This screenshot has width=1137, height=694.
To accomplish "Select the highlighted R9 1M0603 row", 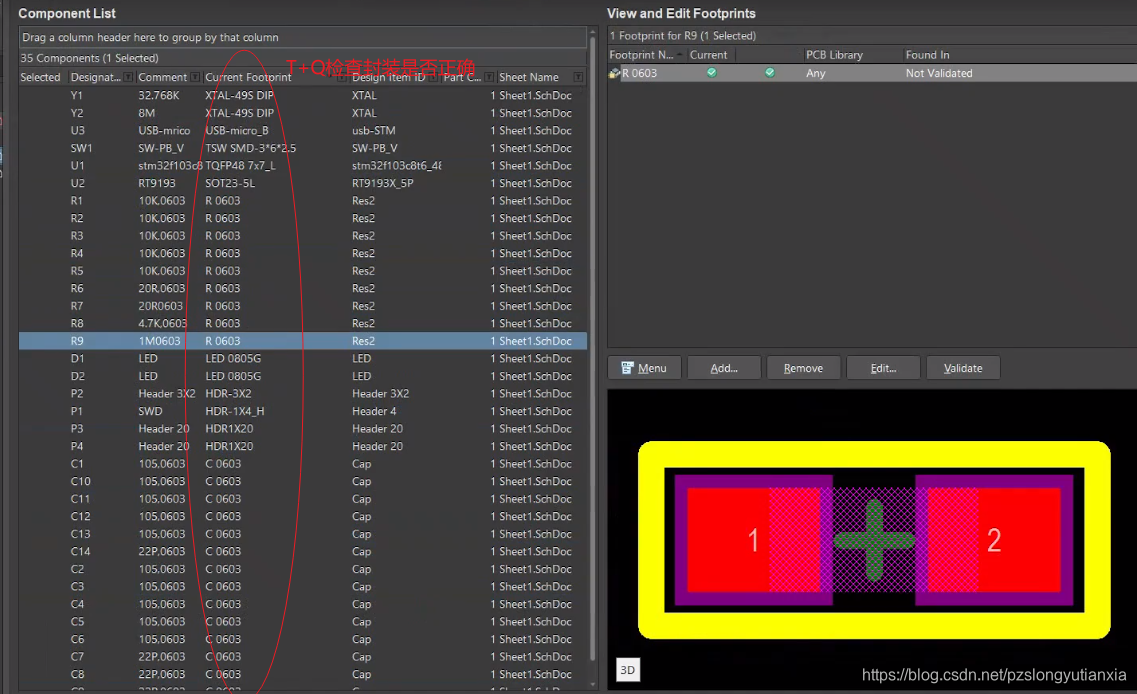I will [302, 341].
